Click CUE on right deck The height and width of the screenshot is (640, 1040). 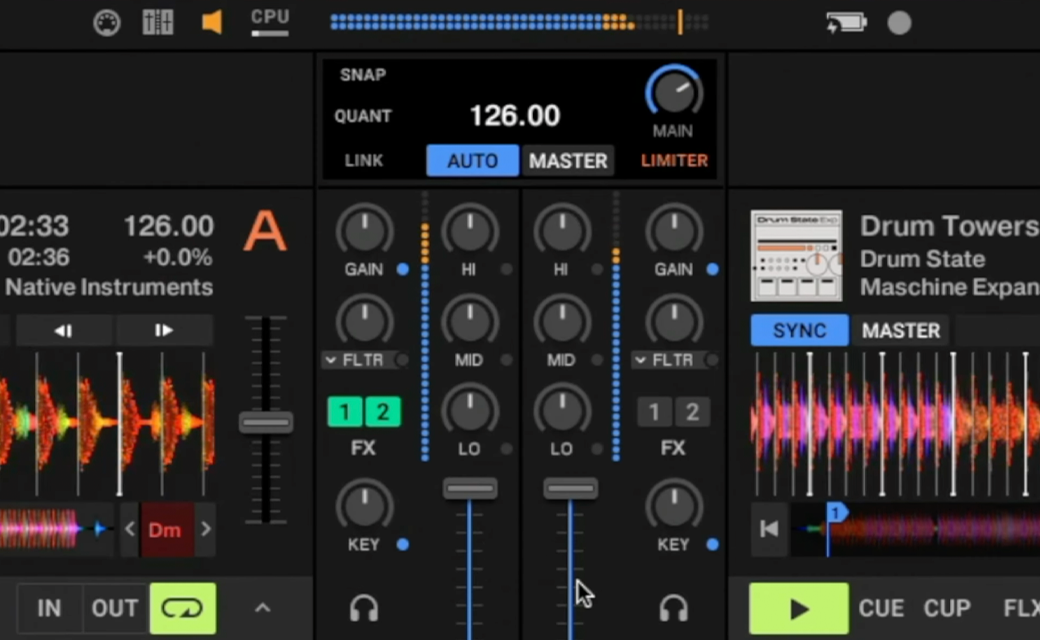tap(881, 608)
